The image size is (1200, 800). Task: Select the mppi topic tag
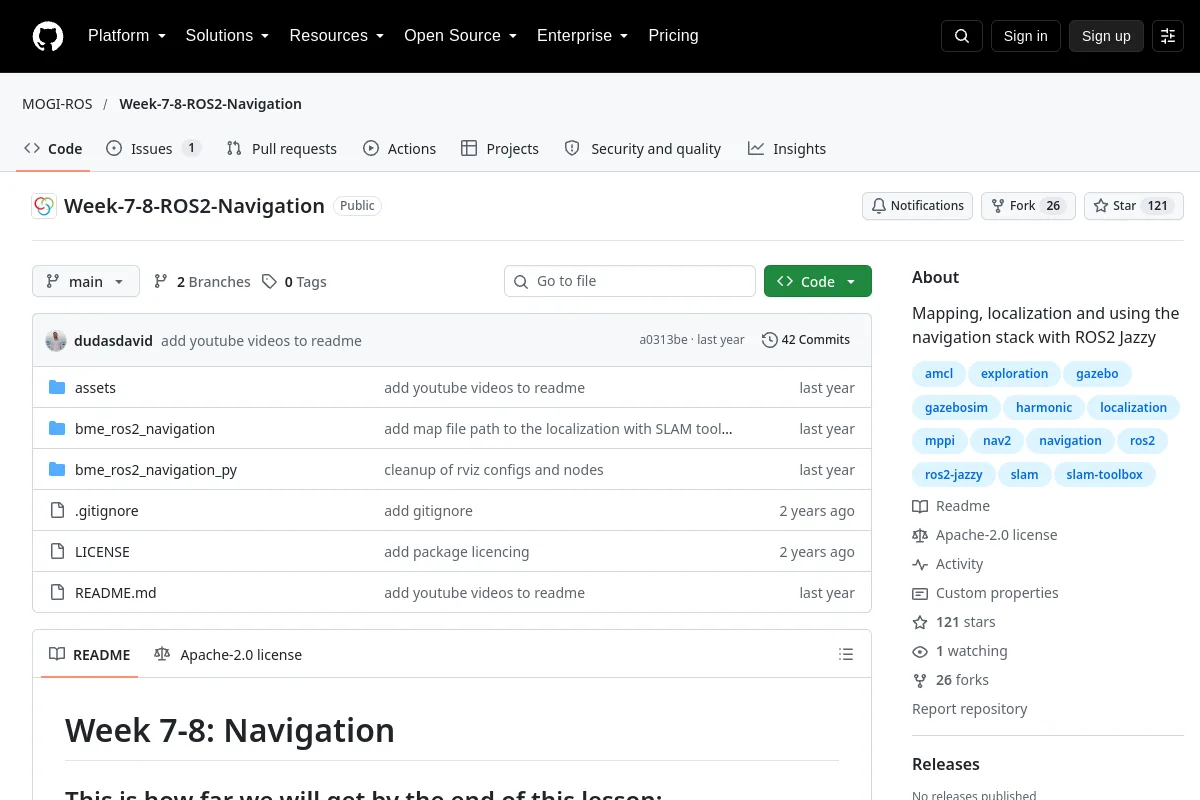pos(939,441)
